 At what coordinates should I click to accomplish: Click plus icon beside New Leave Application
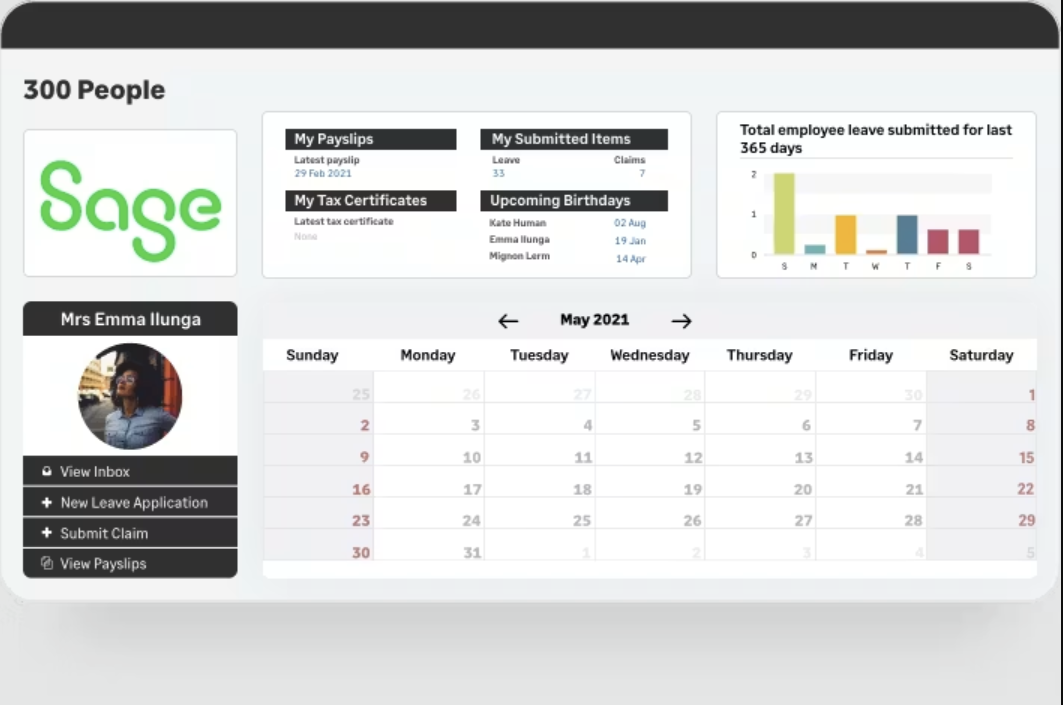(47, 502)
